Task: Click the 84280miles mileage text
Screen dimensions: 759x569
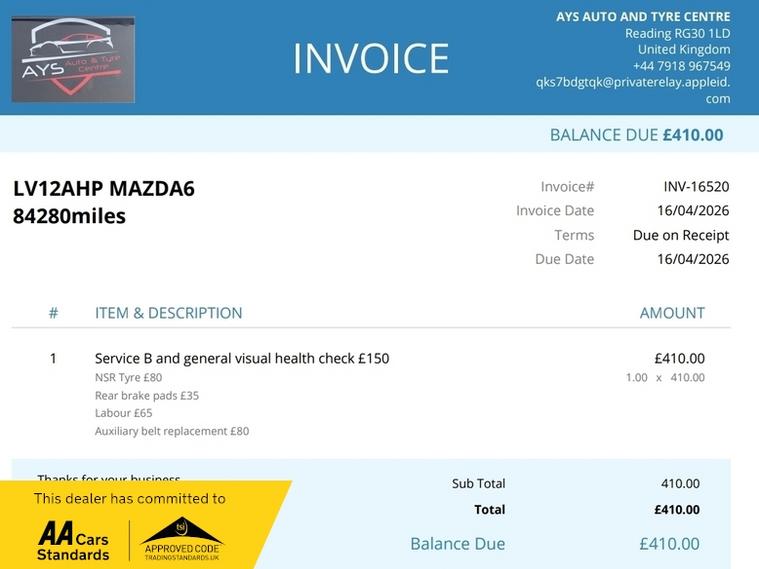Action: pos(70,216)
